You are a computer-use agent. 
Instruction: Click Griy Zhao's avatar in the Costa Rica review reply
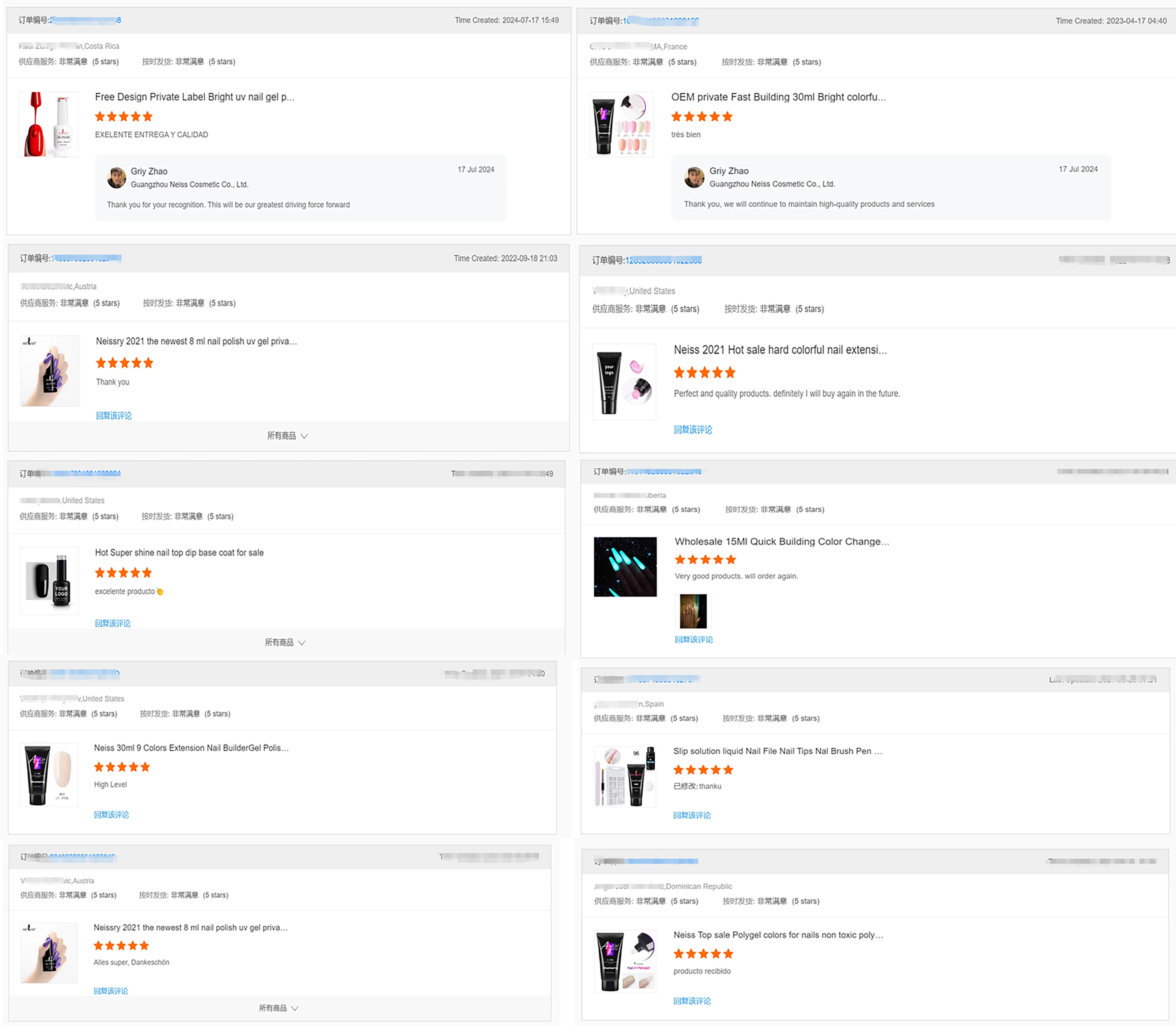click(117, 178)
